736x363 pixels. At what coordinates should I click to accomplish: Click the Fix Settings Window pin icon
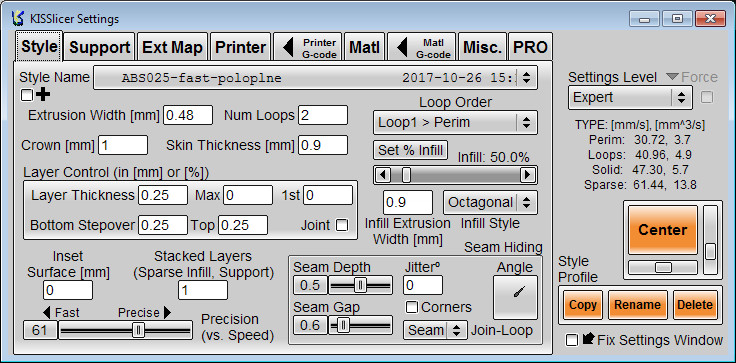(x=588, y=339)
